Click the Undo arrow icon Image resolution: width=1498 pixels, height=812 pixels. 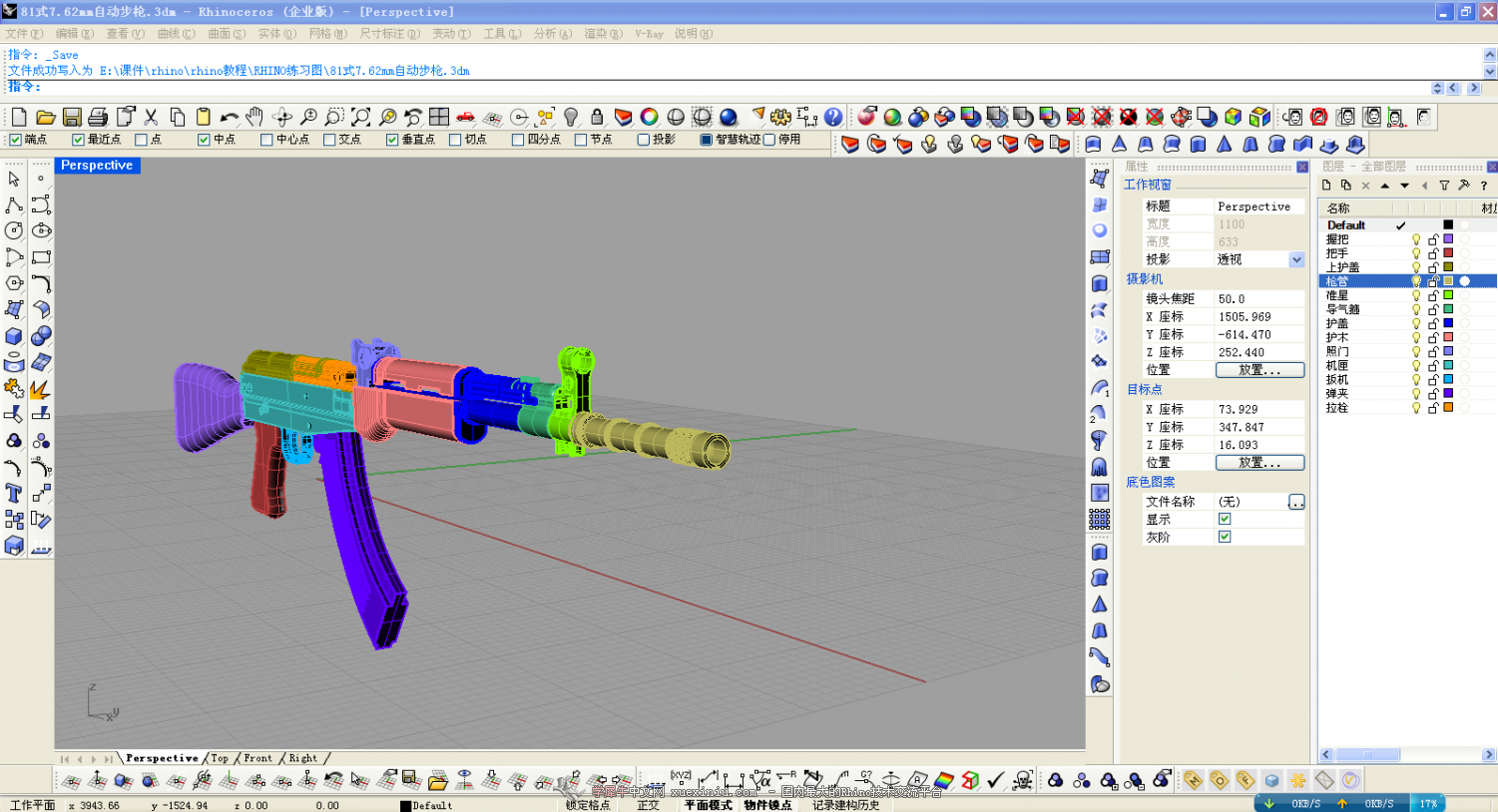[230, 117]
